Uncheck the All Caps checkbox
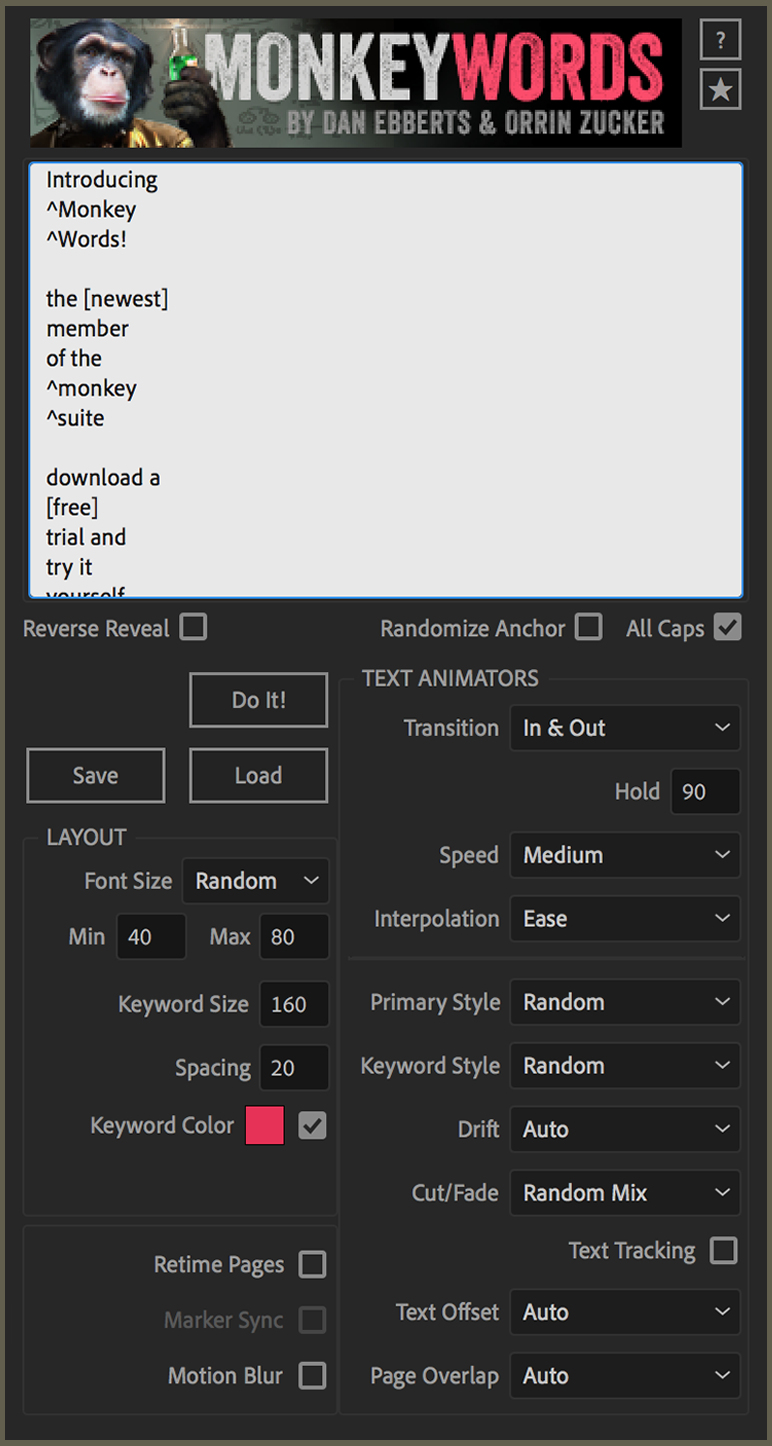772x1446 pixels. 728,628
